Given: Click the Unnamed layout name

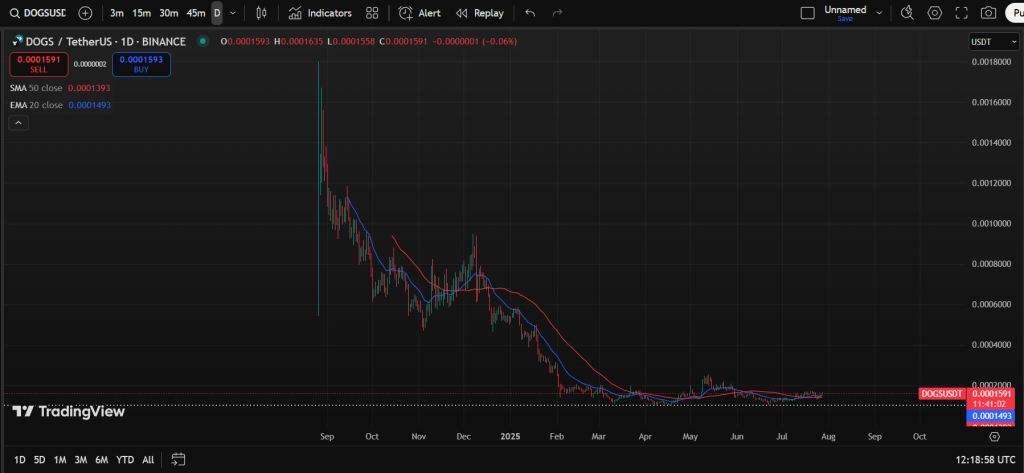Looking at the screenshot, I should [845, 10].
